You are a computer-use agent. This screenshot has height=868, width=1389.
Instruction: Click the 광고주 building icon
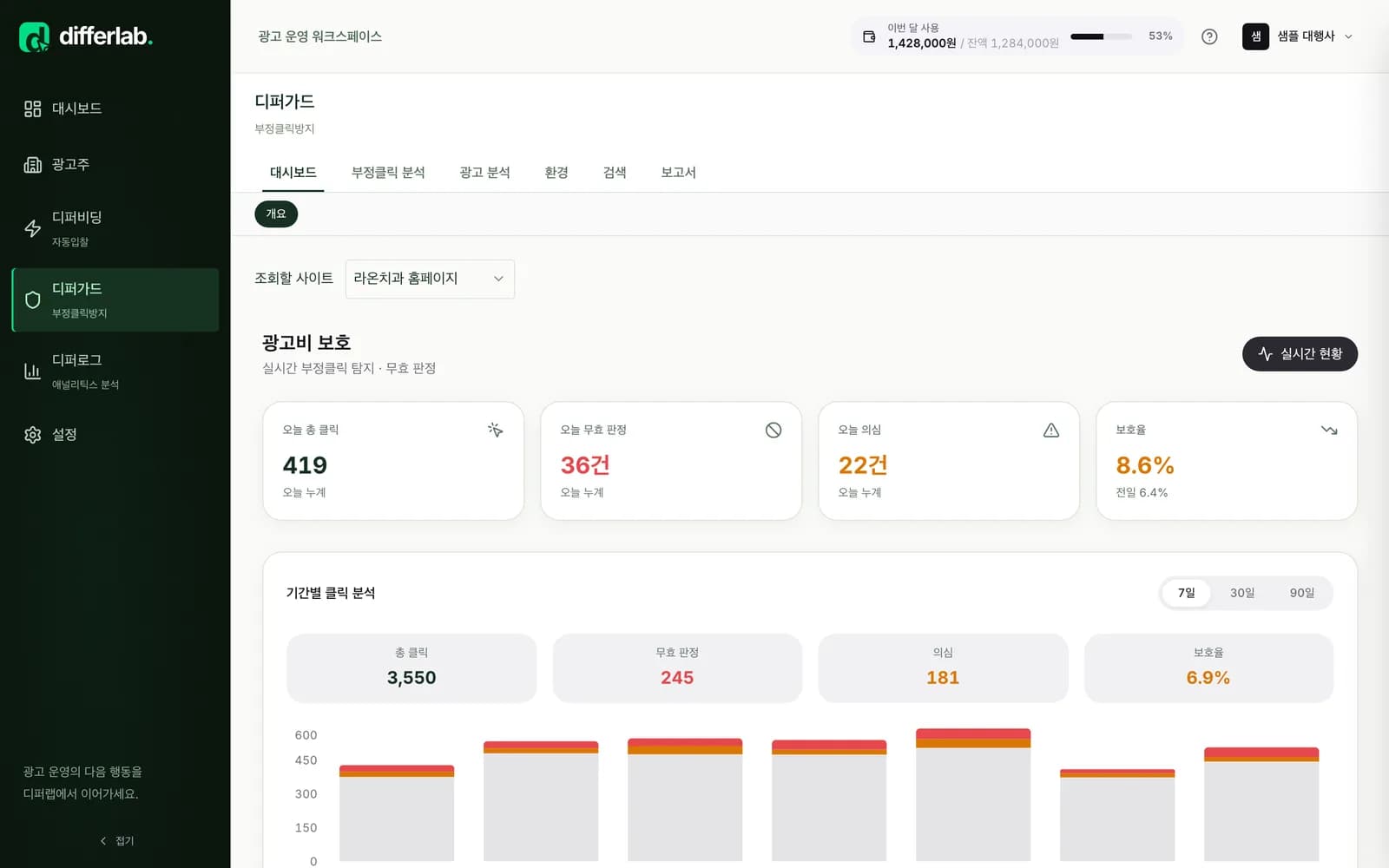click(x=33, y=164)
